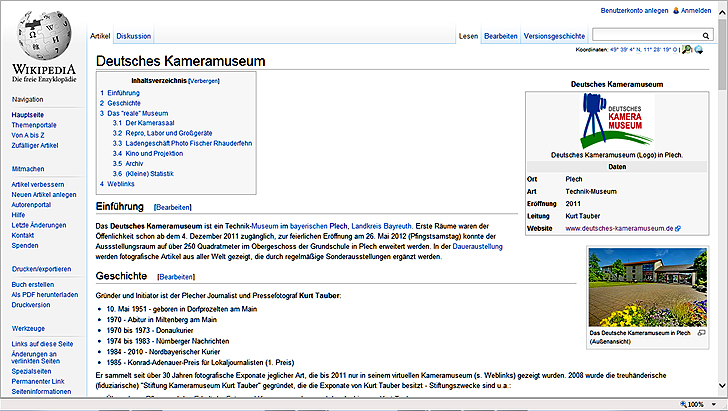The width and height of the screenshot is (728, 411).
Task: Click the Deutsches Kameramuseum logo image
Action: (x=617, y=122)
